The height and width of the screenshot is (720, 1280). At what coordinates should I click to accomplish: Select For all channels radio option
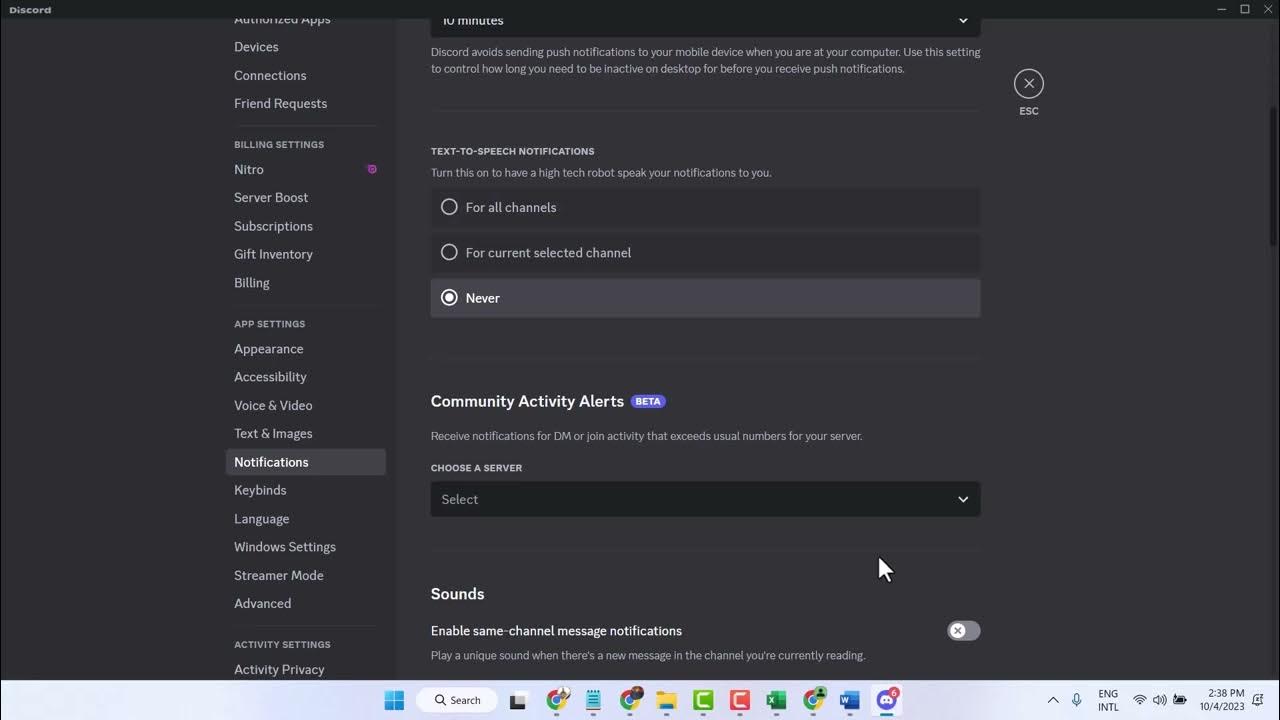coord(705,207)
